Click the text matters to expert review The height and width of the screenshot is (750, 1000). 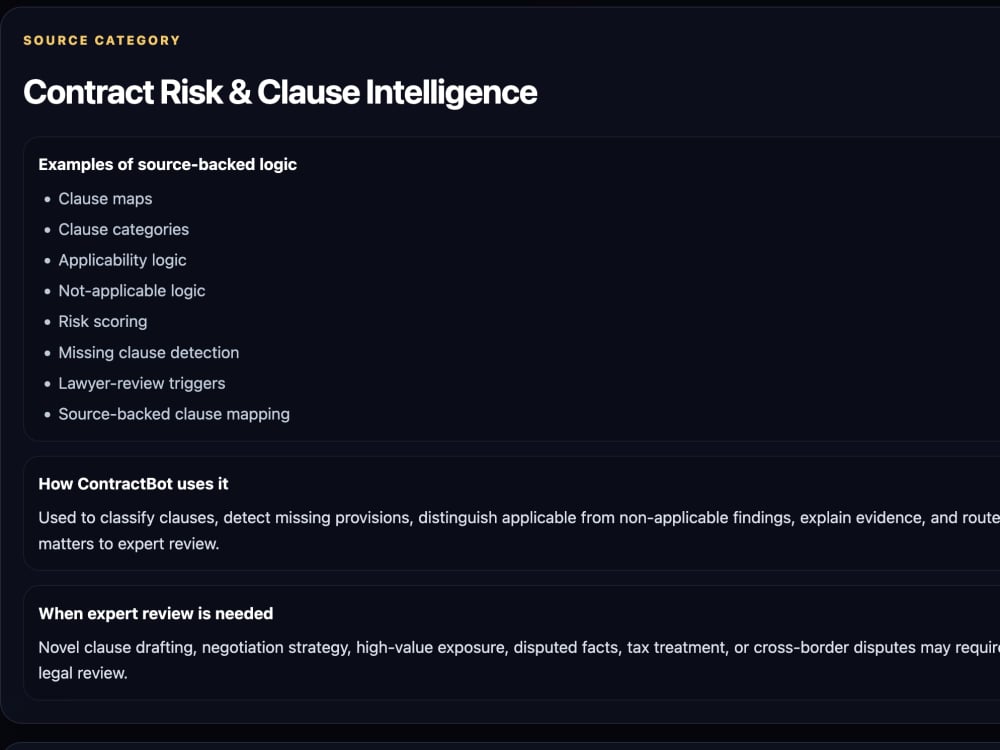coord(129,544)
